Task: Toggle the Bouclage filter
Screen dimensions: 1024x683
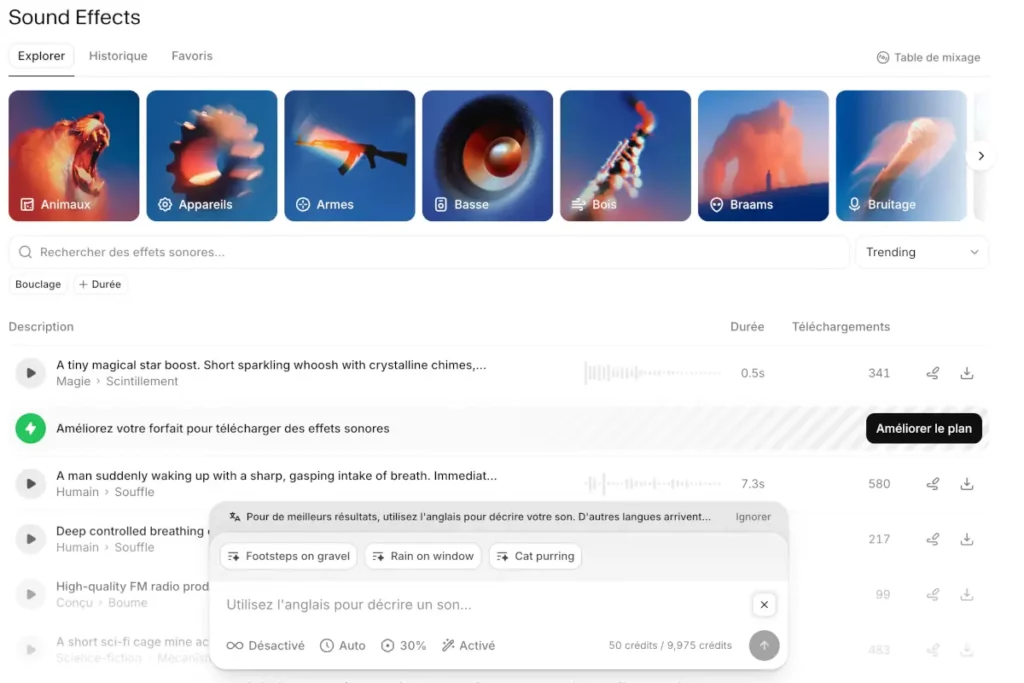Action: point(38,284)
